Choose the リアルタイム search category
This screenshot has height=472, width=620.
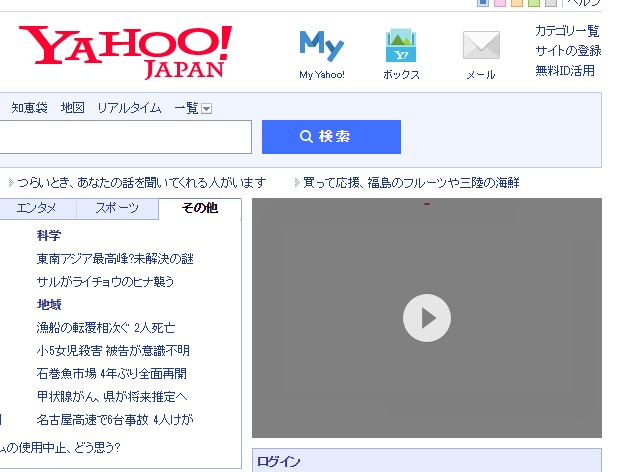tap(129, 108)
